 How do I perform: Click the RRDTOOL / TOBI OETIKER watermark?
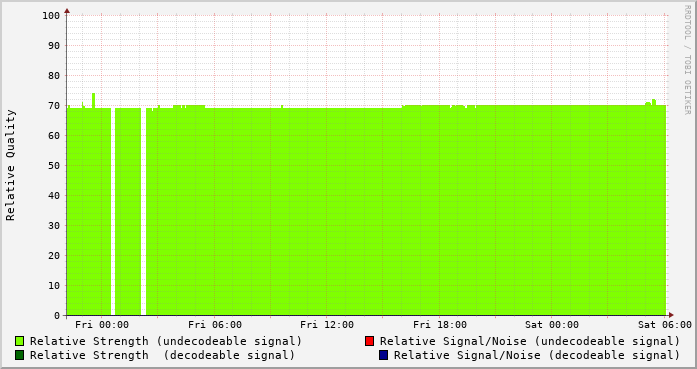click(x=687, y=60)
